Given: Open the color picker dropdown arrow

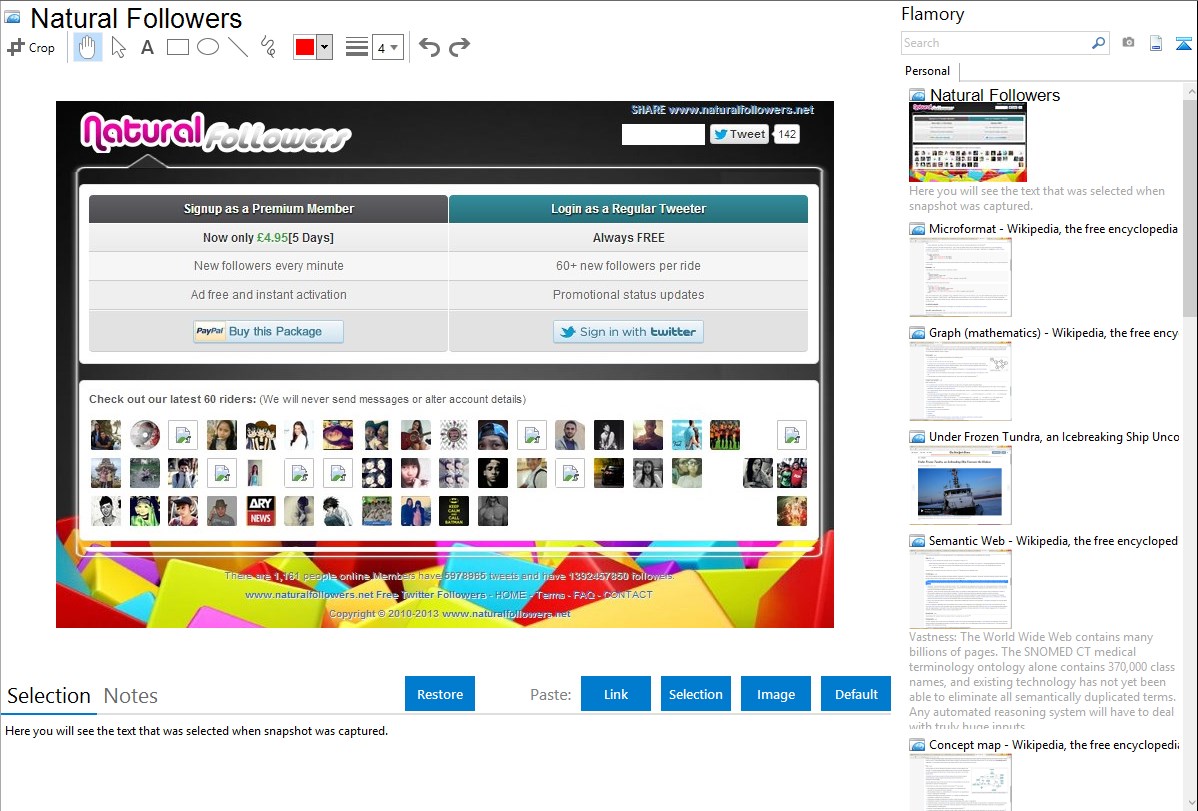Looking at the screenshot, I should pos(325,47).
